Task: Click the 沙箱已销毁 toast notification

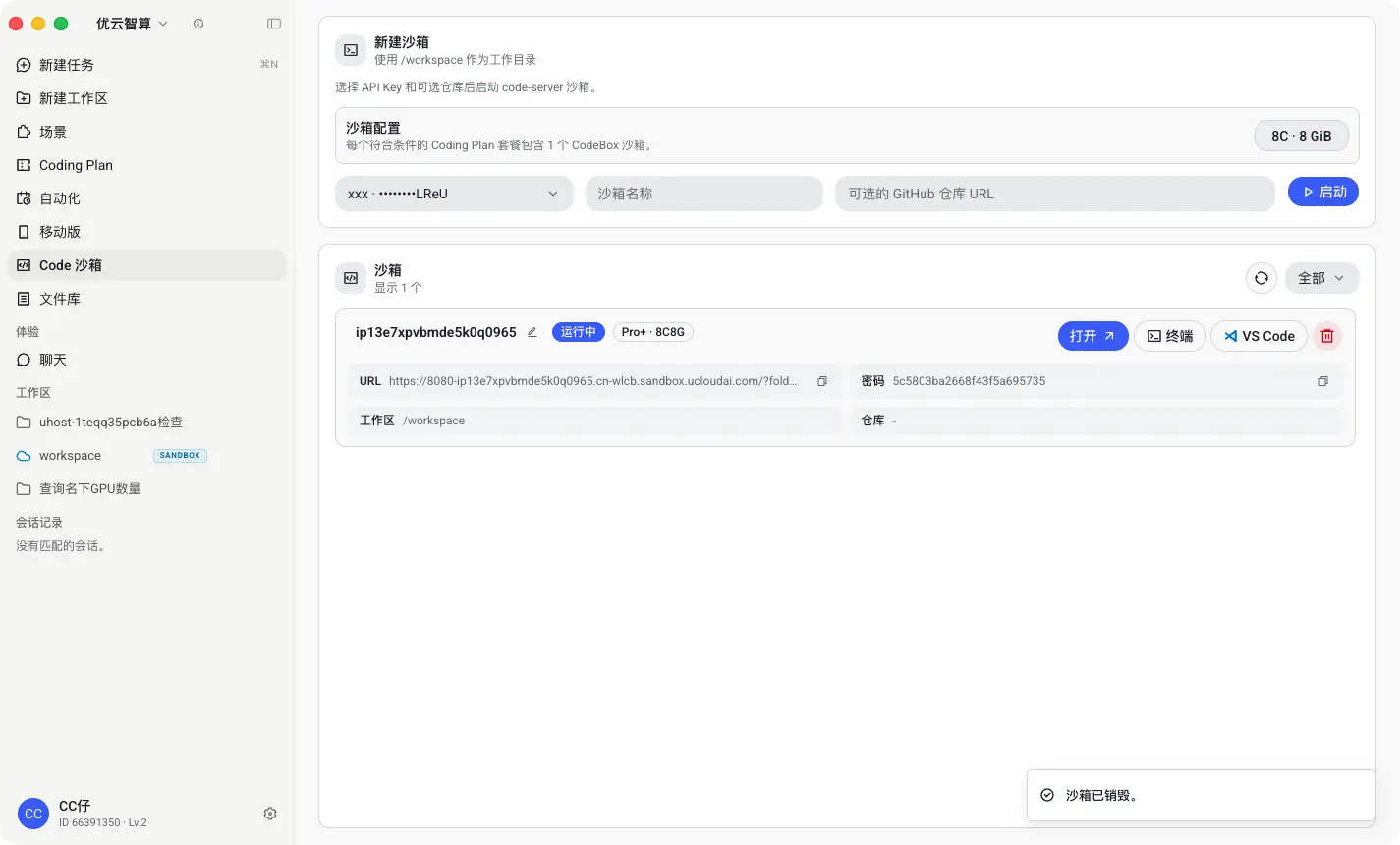Action: click(1201, 795)
